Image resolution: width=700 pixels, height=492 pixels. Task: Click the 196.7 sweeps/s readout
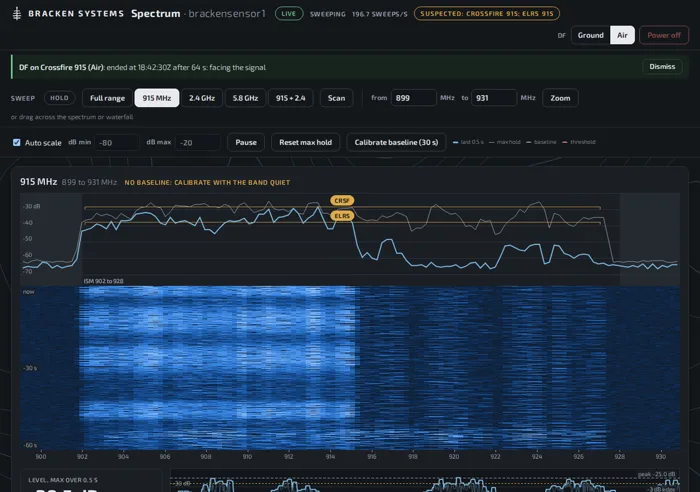[379, 14]
